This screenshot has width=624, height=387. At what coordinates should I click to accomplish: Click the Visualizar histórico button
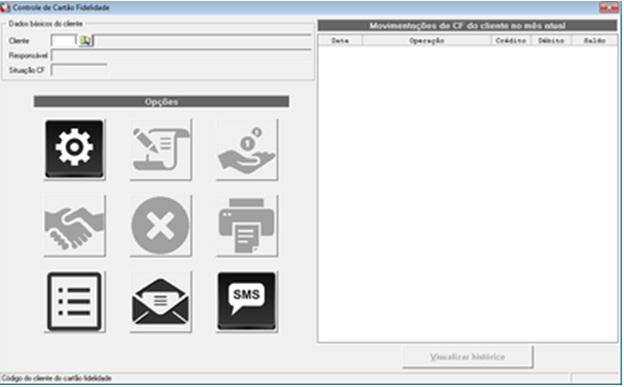point(468,357)
